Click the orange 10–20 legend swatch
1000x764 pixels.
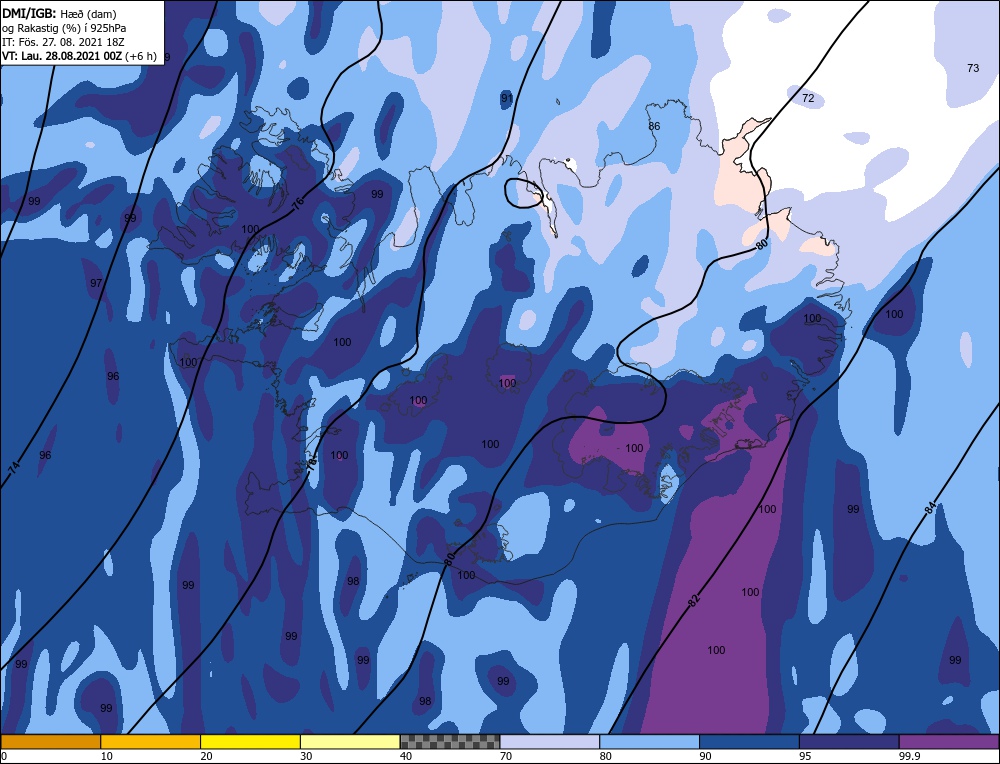(151, 742)
